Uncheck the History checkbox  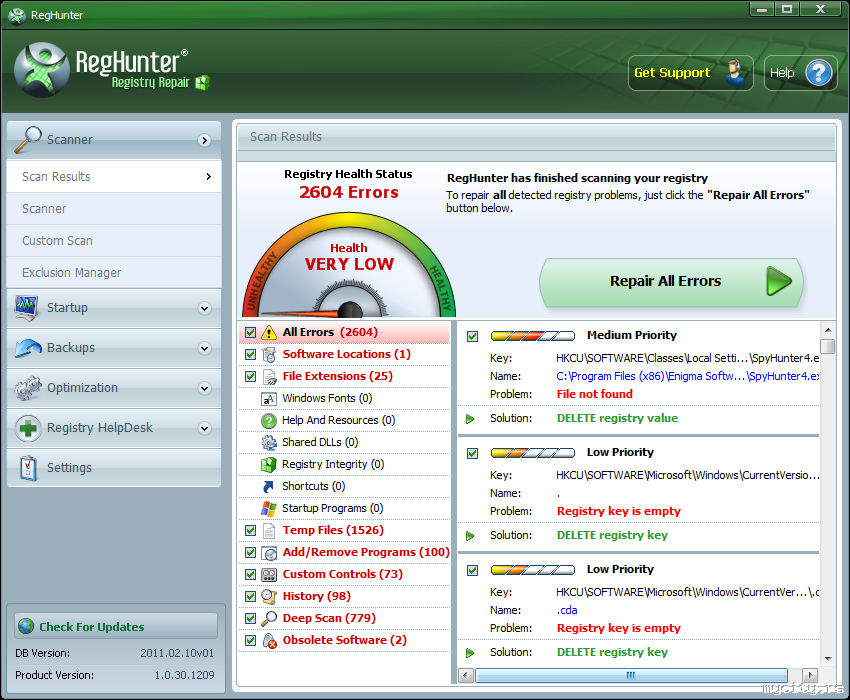[x=250, y=596]
